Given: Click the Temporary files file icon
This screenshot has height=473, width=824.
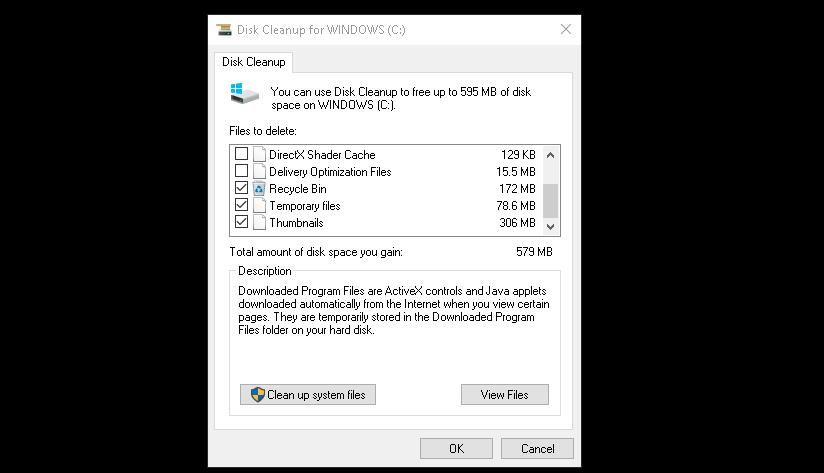Looking at the screenshot, I should 259,205.
